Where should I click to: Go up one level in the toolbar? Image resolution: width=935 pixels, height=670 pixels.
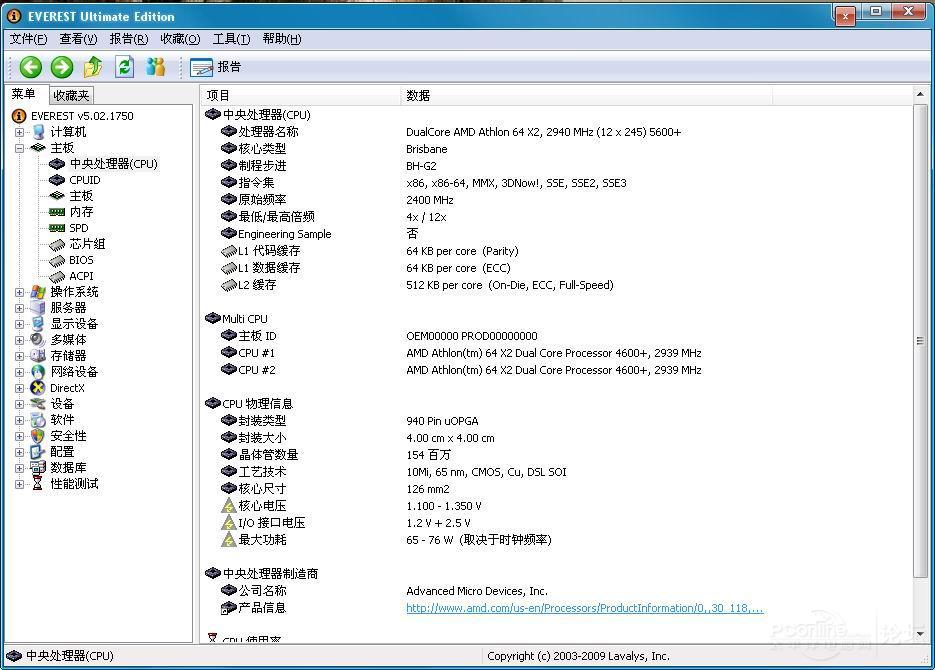tap(93, 67)
